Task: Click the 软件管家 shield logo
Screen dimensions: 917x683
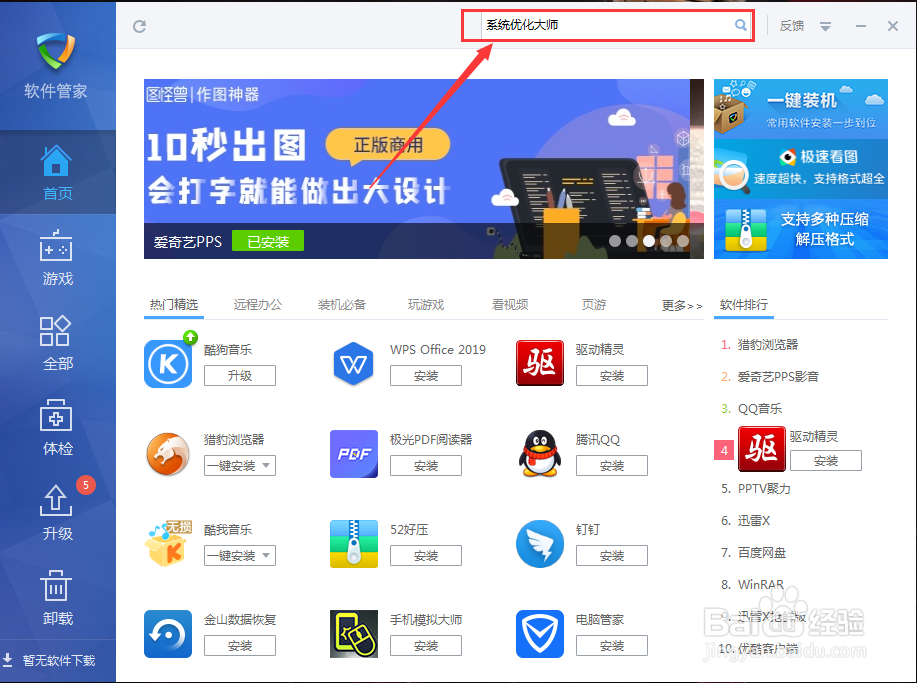Action: coord(56,50)
